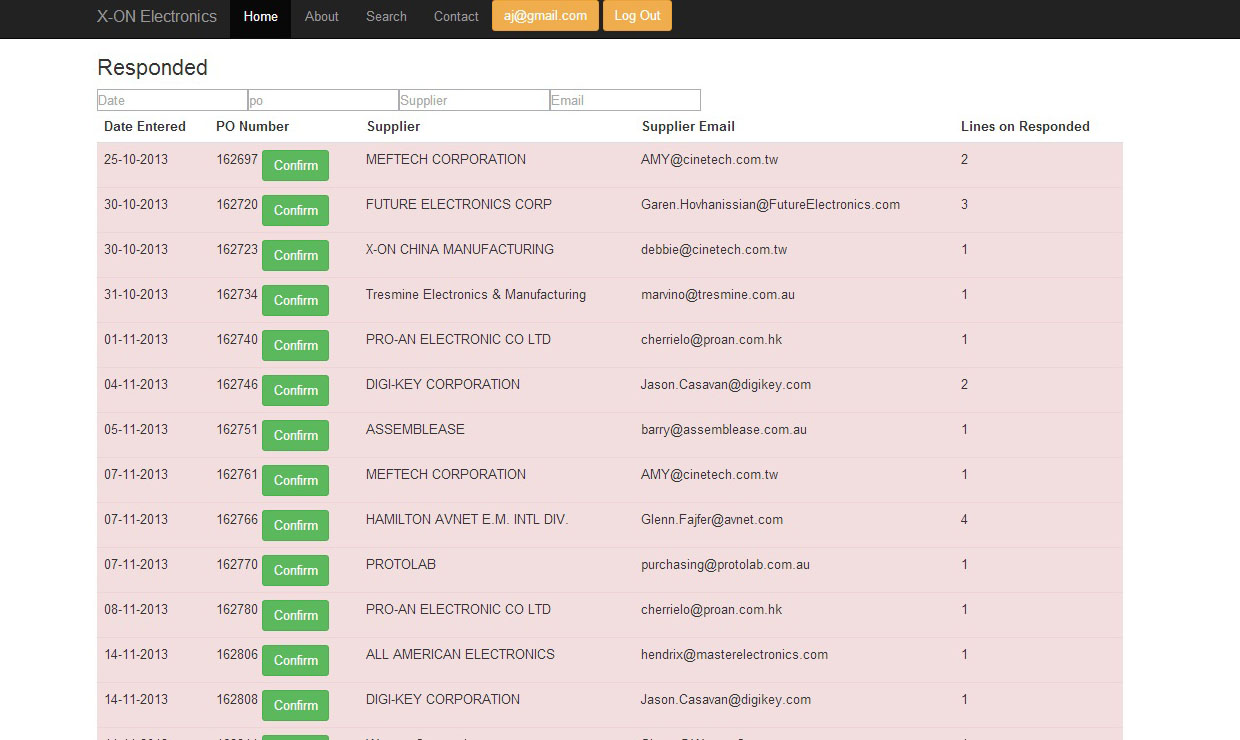Image resolution: width=1240 pixels, height=740 pixels.
Task: Focus the po filter field
Action: pyautogui.click(x=323, y=100)
